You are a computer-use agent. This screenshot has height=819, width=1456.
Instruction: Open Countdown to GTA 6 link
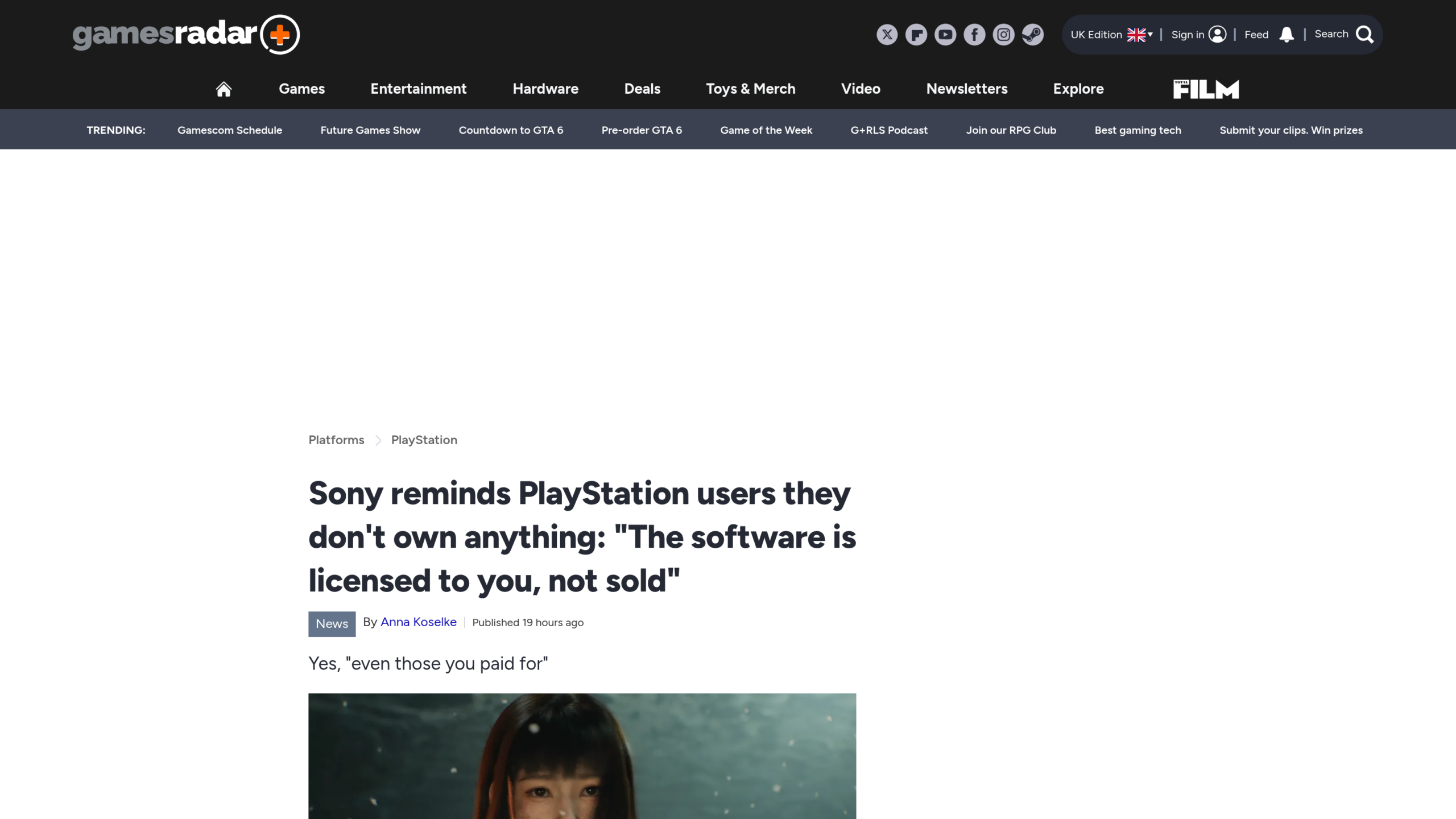pos(511,130)
